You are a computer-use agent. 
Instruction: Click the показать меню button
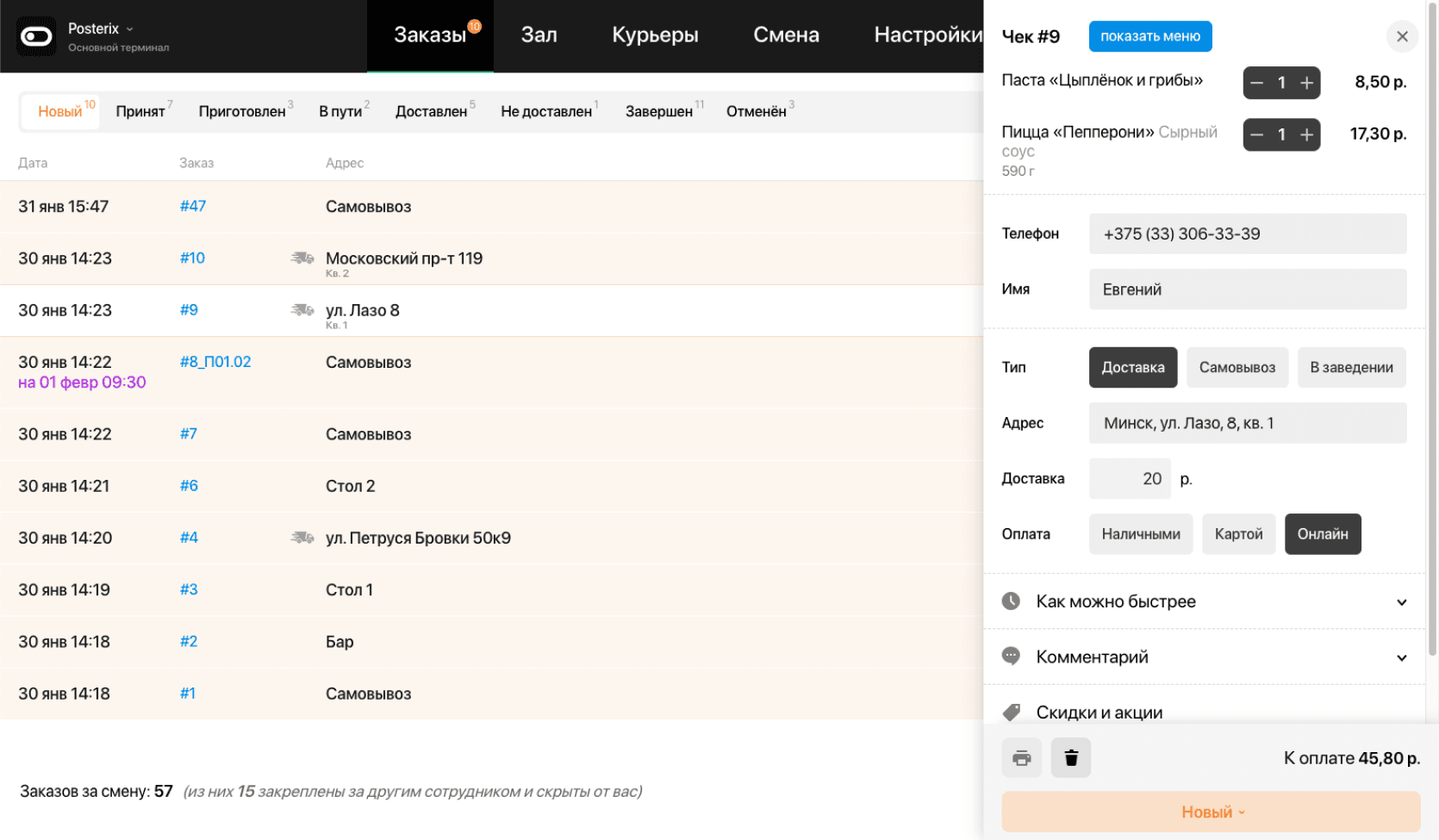[x=1150, y=36]
